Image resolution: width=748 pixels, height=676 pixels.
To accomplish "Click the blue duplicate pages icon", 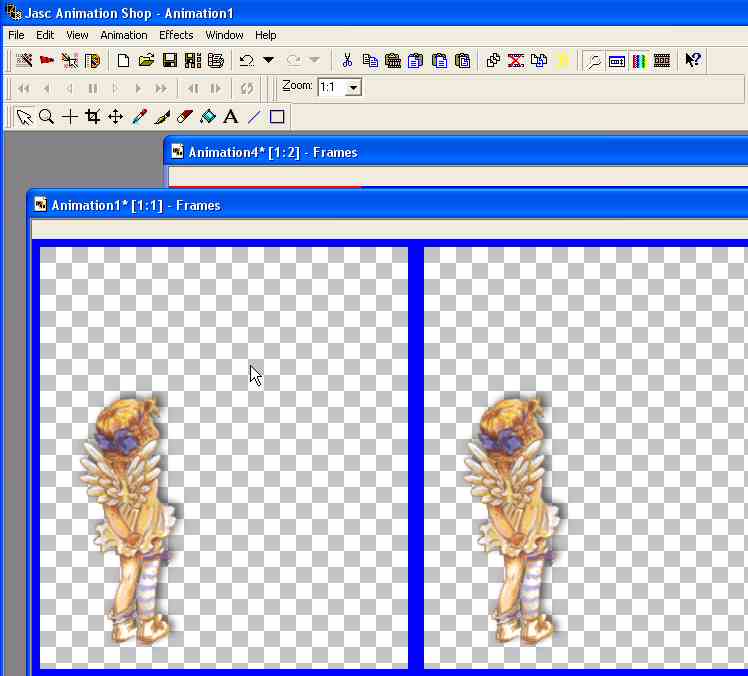I will (539, 61).
